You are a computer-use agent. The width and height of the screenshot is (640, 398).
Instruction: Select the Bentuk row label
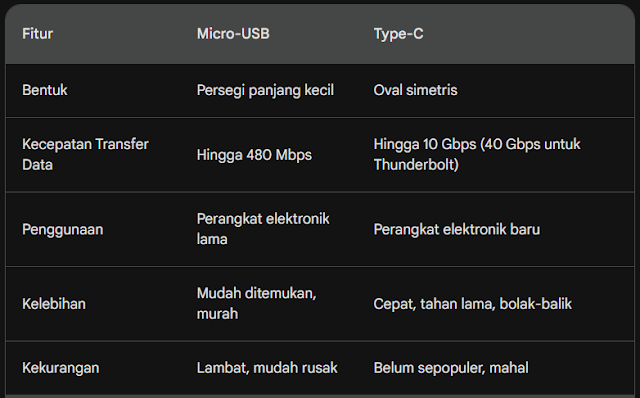[44, 90]
